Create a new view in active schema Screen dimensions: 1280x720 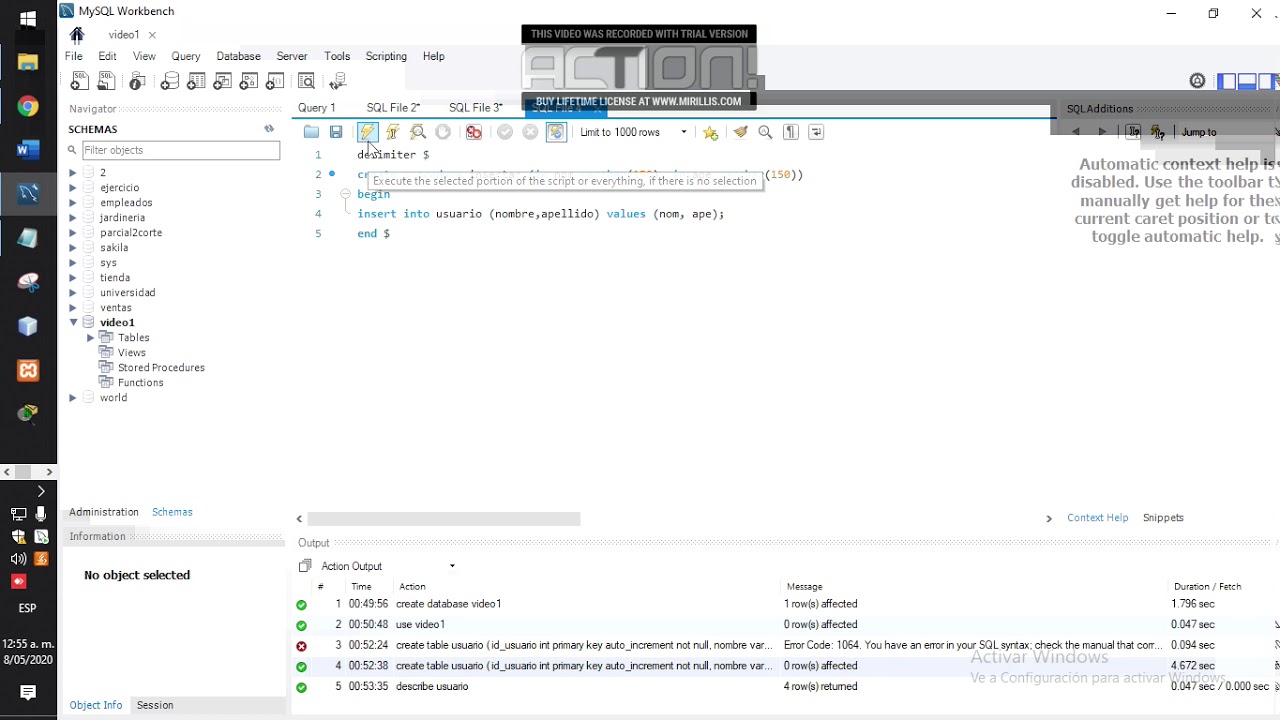222,81
